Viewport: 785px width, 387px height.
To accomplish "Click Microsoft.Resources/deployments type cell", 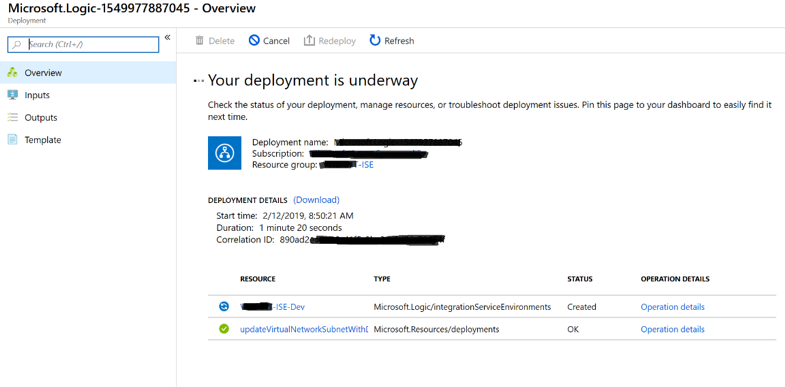I will pos(436,329).
